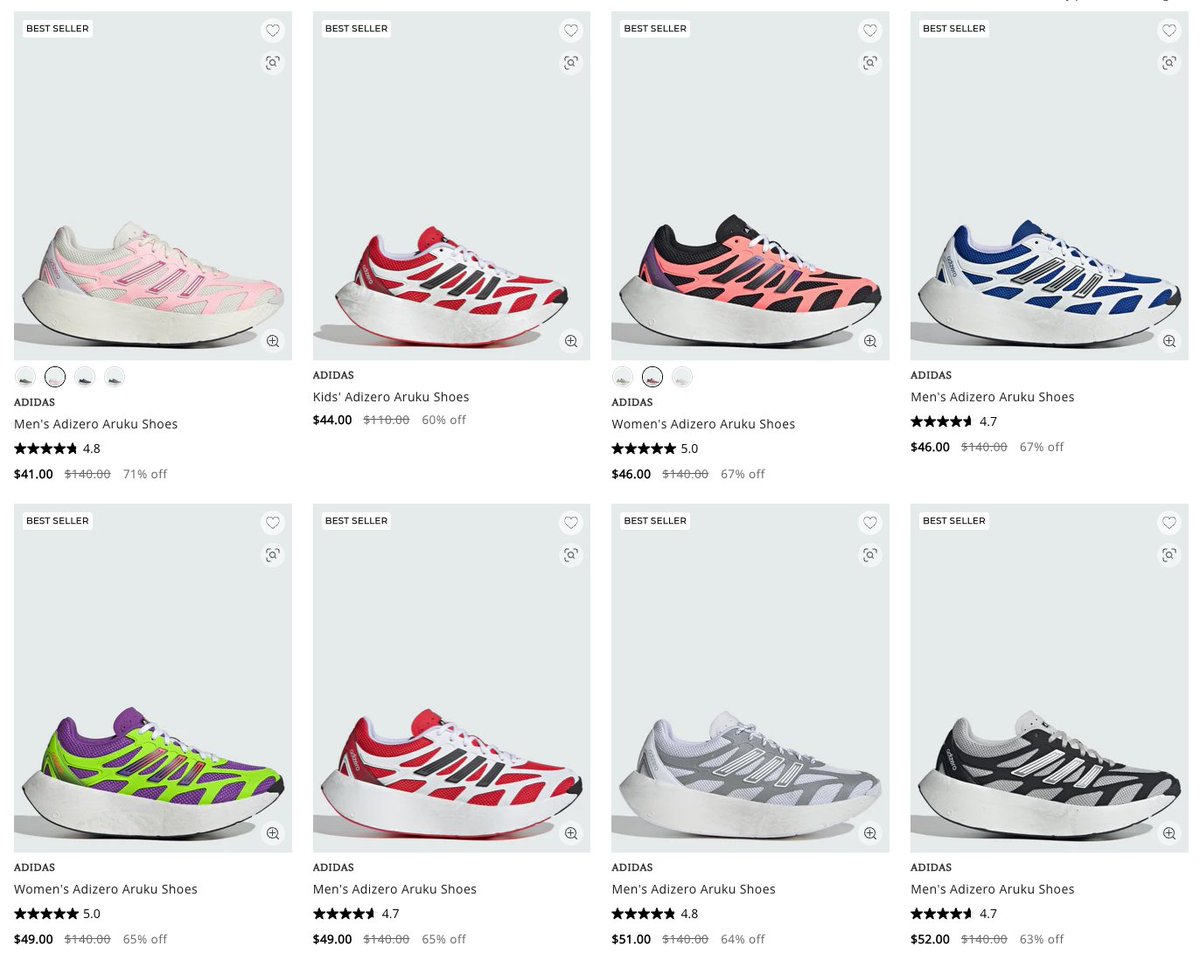Click visual search icon on Kids' Aruku shoe

click(571, 63)
